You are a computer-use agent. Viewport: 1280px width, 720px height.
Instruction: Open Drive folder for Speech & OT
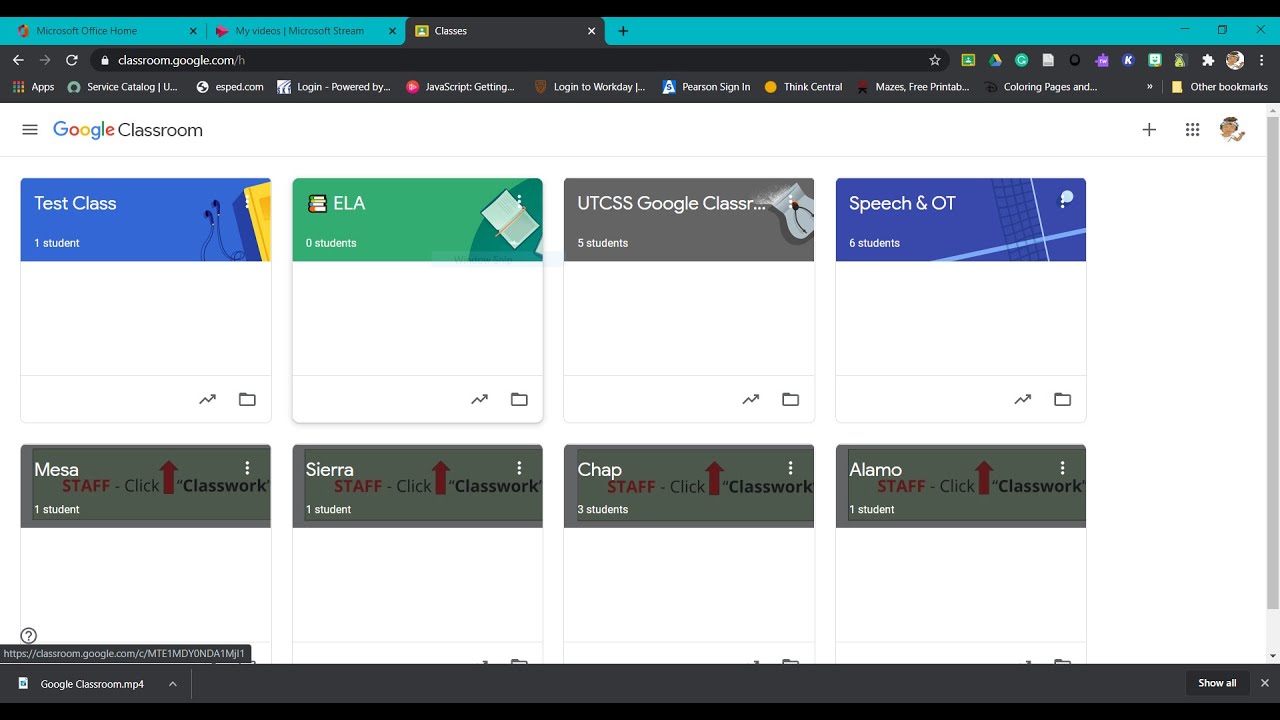1062,399
